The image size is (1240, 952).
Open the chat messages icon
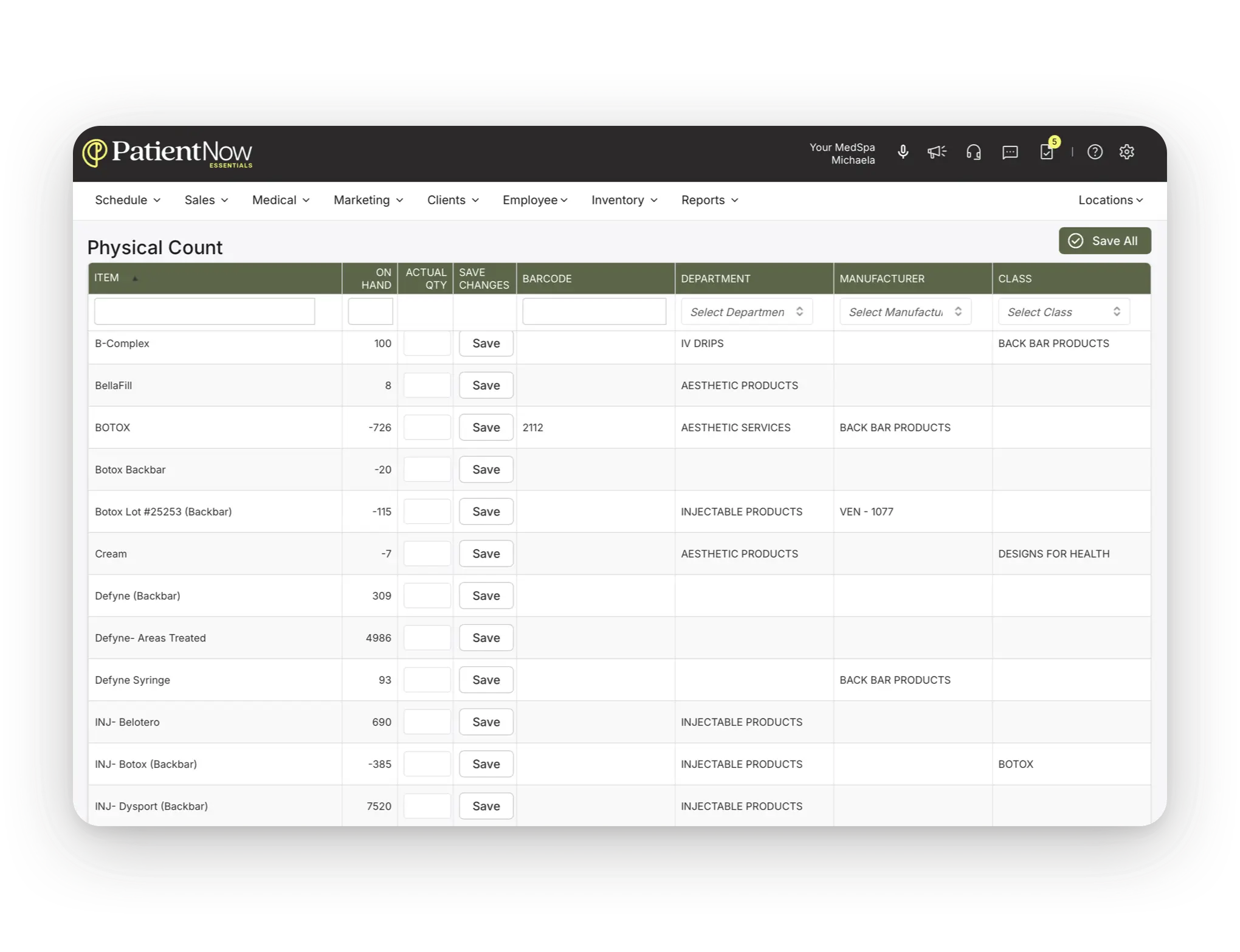point(1010,152)
